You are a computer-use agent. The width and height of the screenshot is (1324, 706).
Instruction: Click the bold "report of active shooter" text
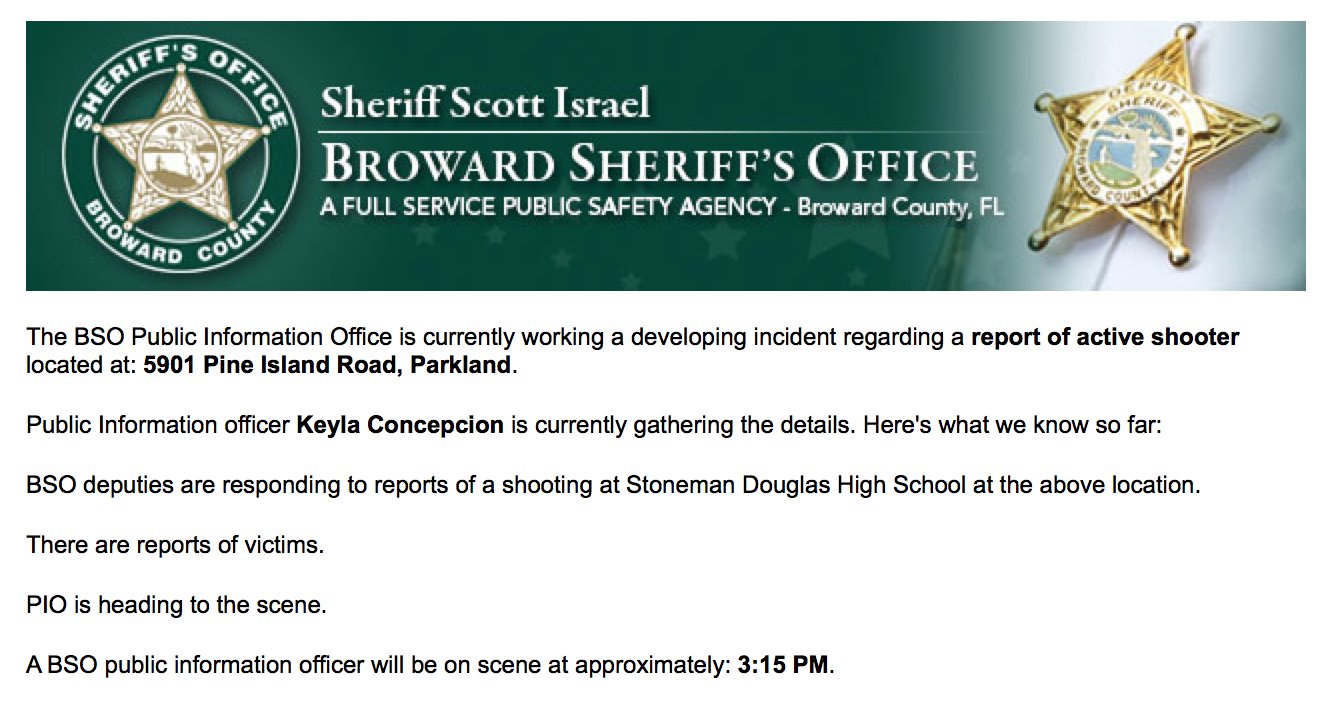1105,337
